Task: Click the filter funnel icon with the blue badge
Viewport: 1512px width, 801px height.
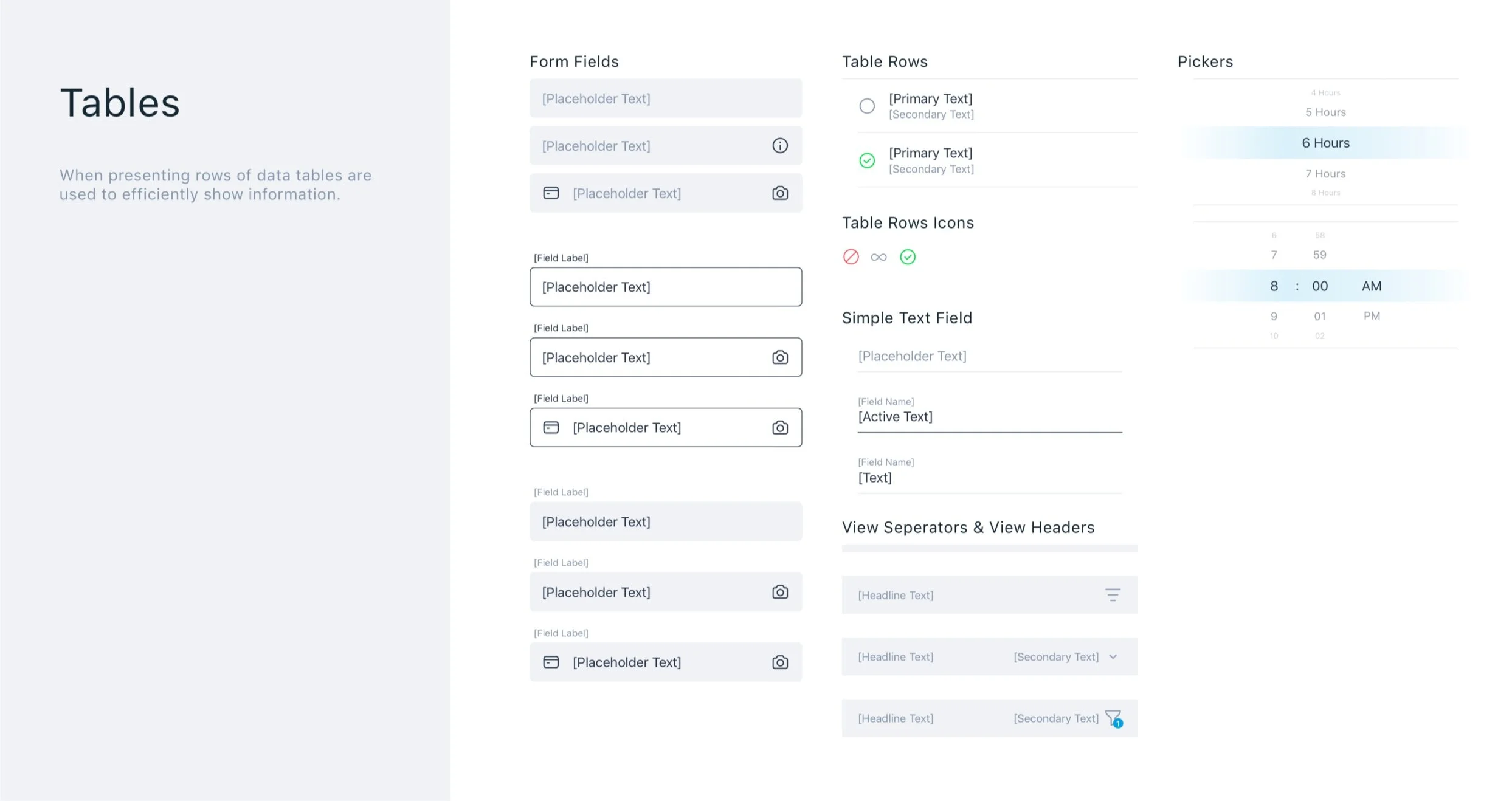Action: point(1113,718)
